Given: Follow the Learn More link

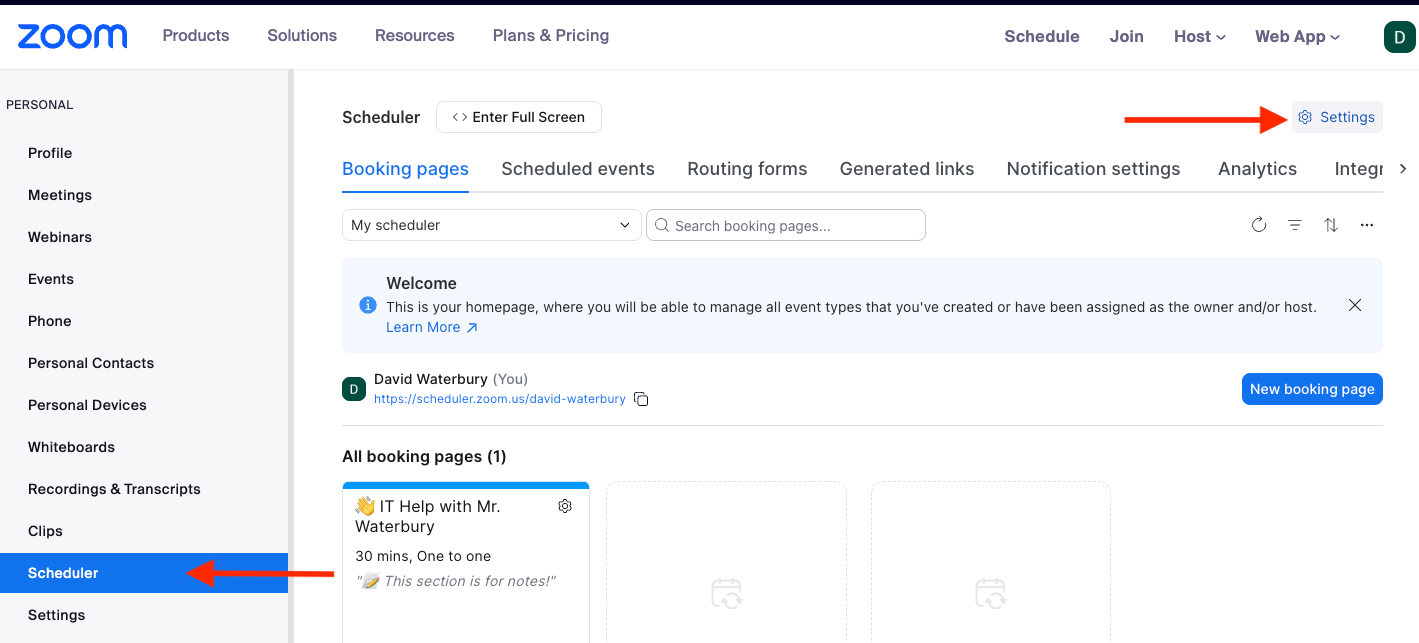Looking at the screenshot, I should pos(432,327).
